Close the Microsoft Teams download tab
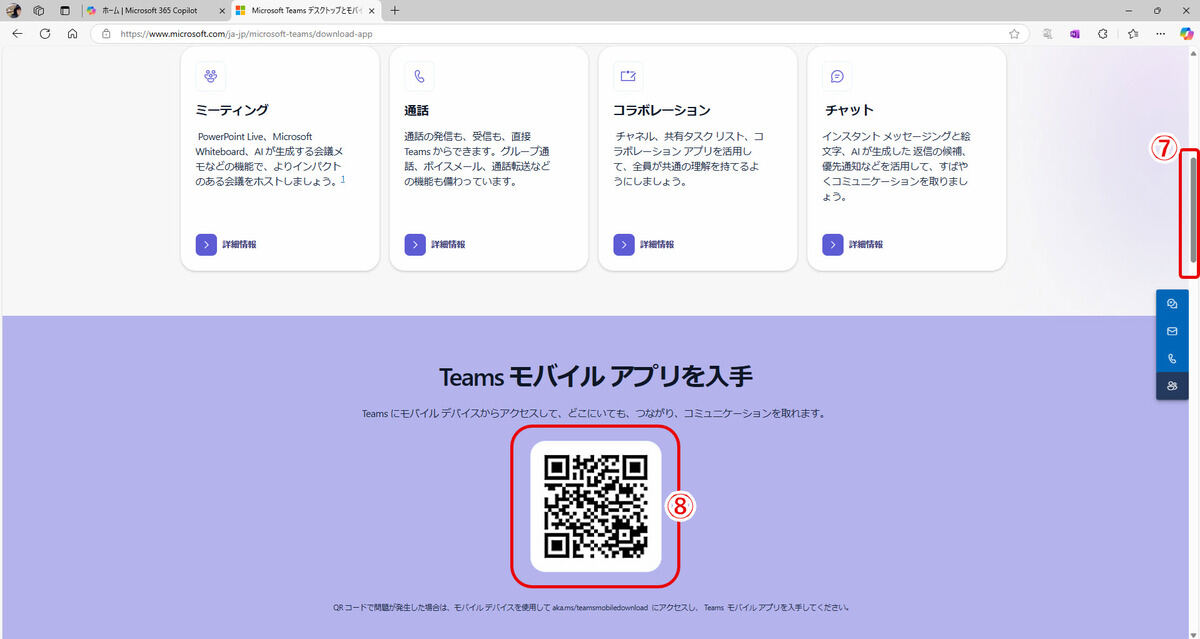 372,10
